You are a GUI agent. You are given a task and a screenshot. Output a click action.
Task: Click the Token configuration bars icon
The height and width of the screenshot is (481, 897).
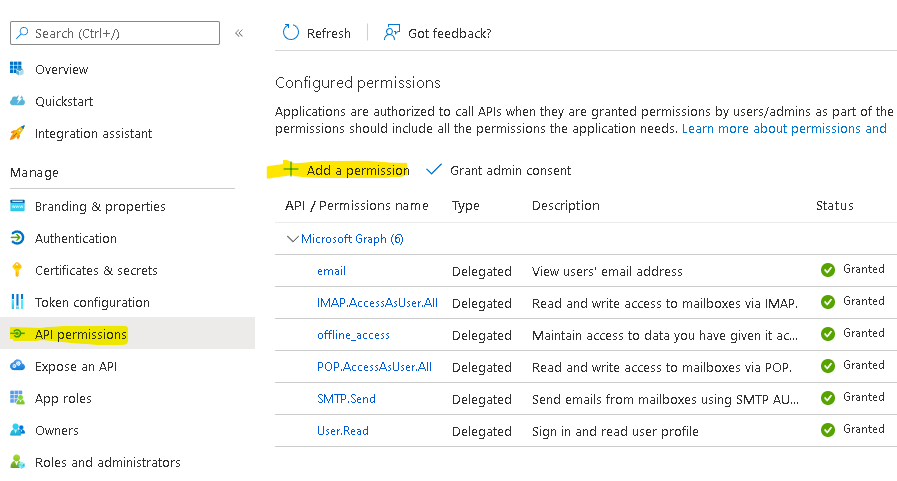coord(17,301)
